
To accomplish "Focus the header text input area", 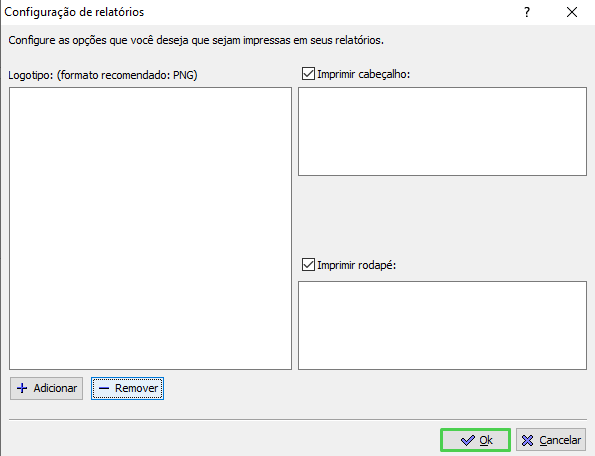I will [442, 132].
